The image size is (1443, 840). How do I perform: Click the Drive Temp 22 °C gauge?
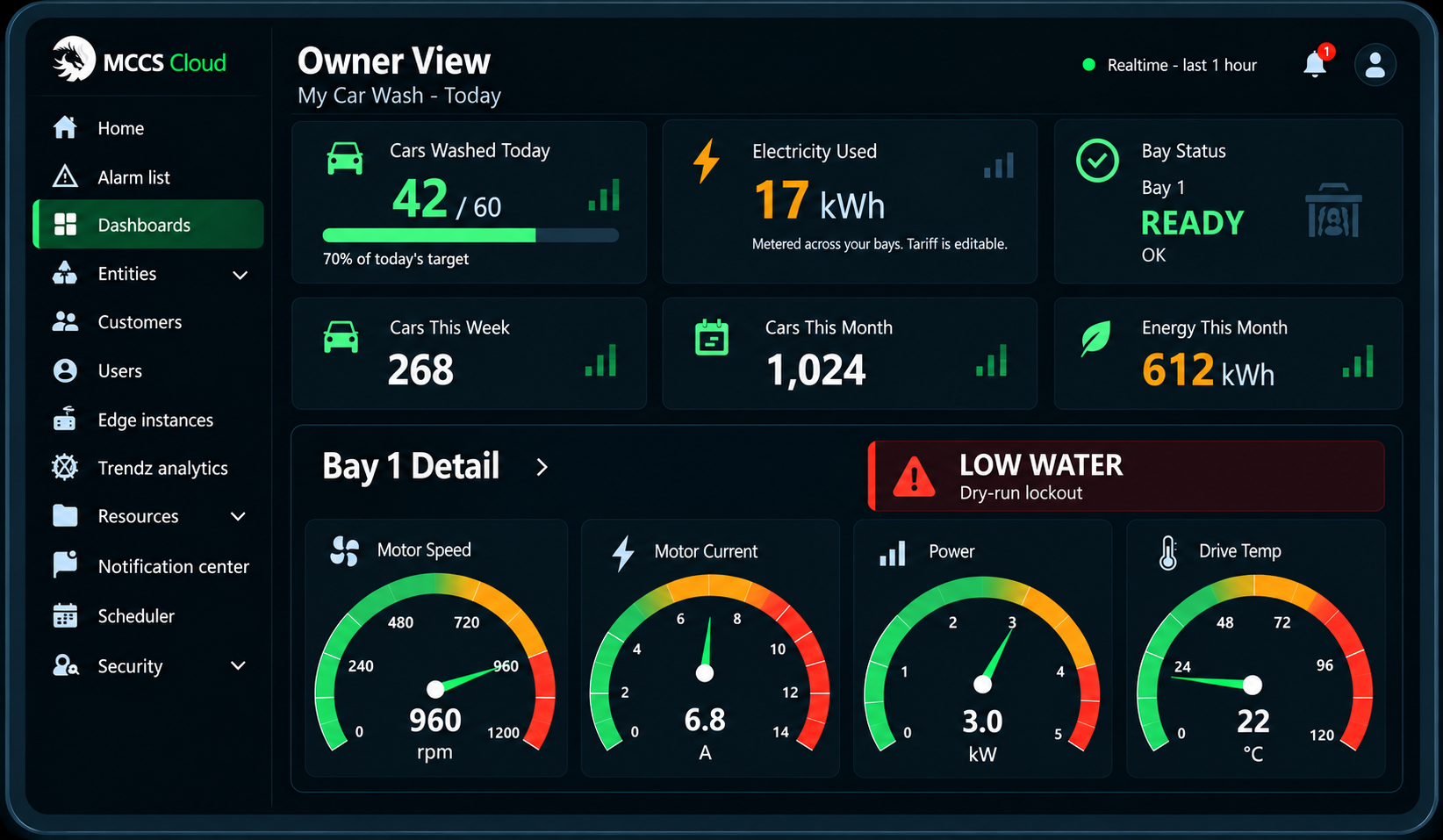[1254, 665]
